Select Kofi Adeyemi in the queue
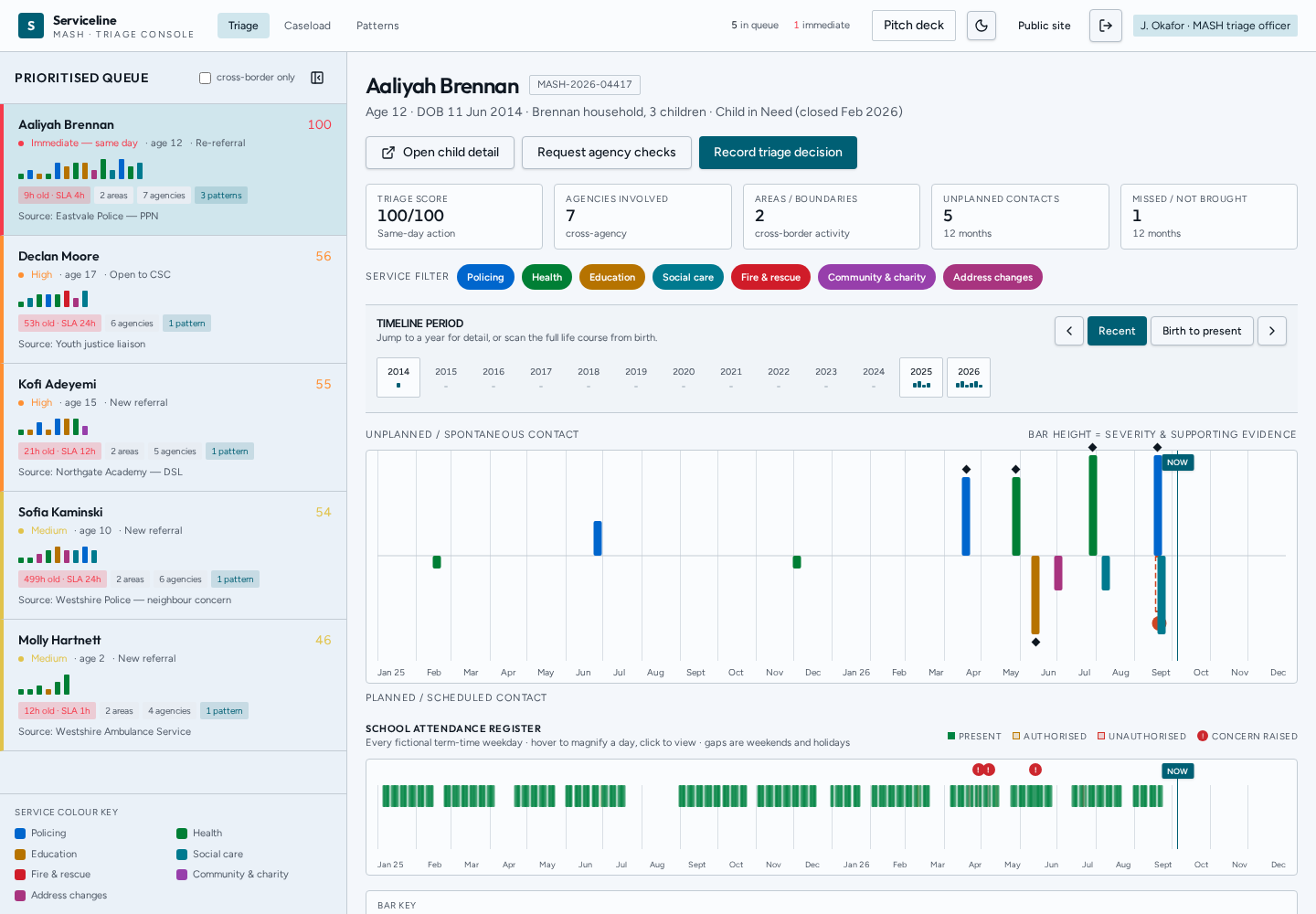Image resolution: width=1316 pixels, height=914 pixels. 174,428
